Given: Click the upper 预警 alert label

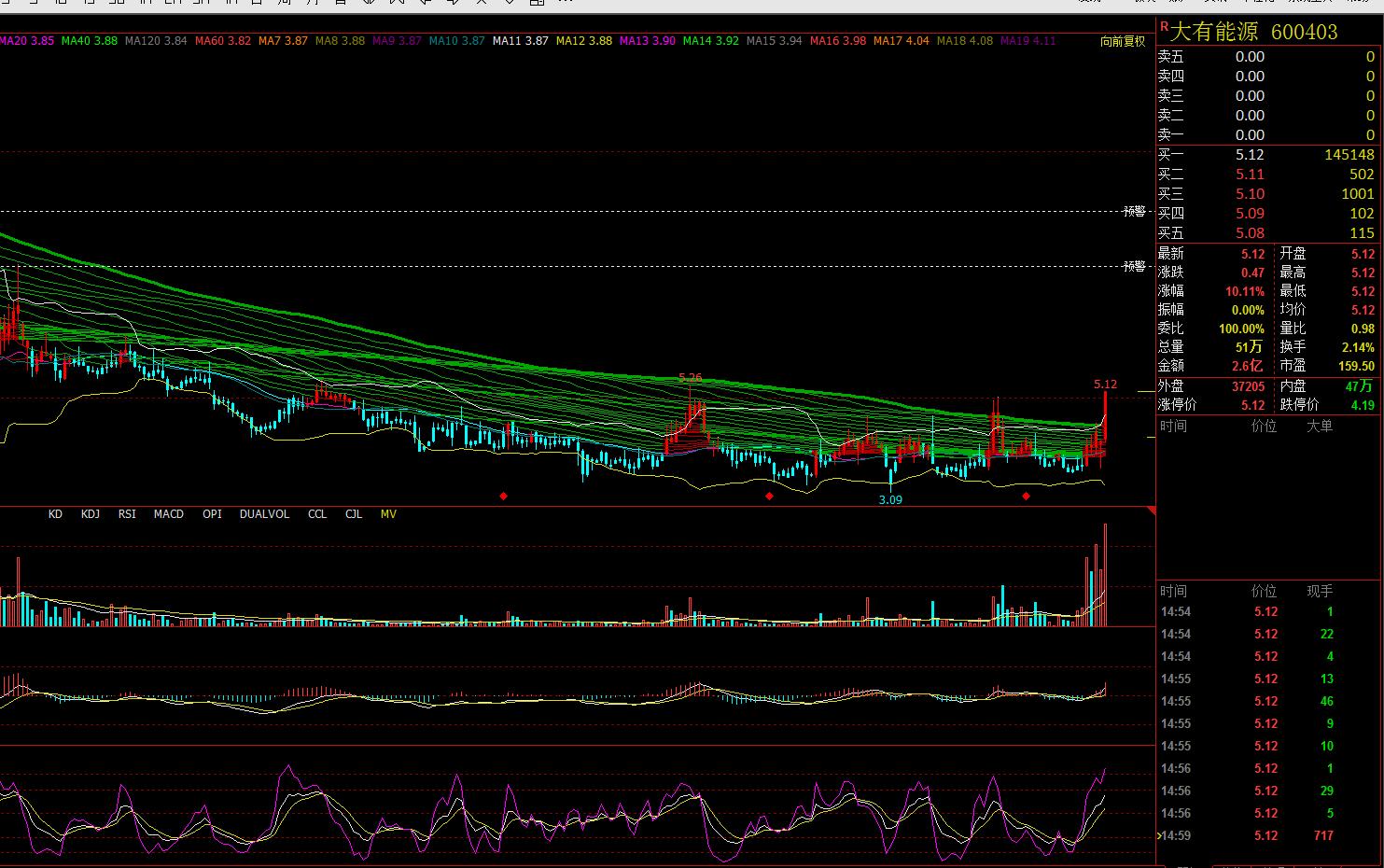Looking at the screenshot, I should coord(1134,211).
